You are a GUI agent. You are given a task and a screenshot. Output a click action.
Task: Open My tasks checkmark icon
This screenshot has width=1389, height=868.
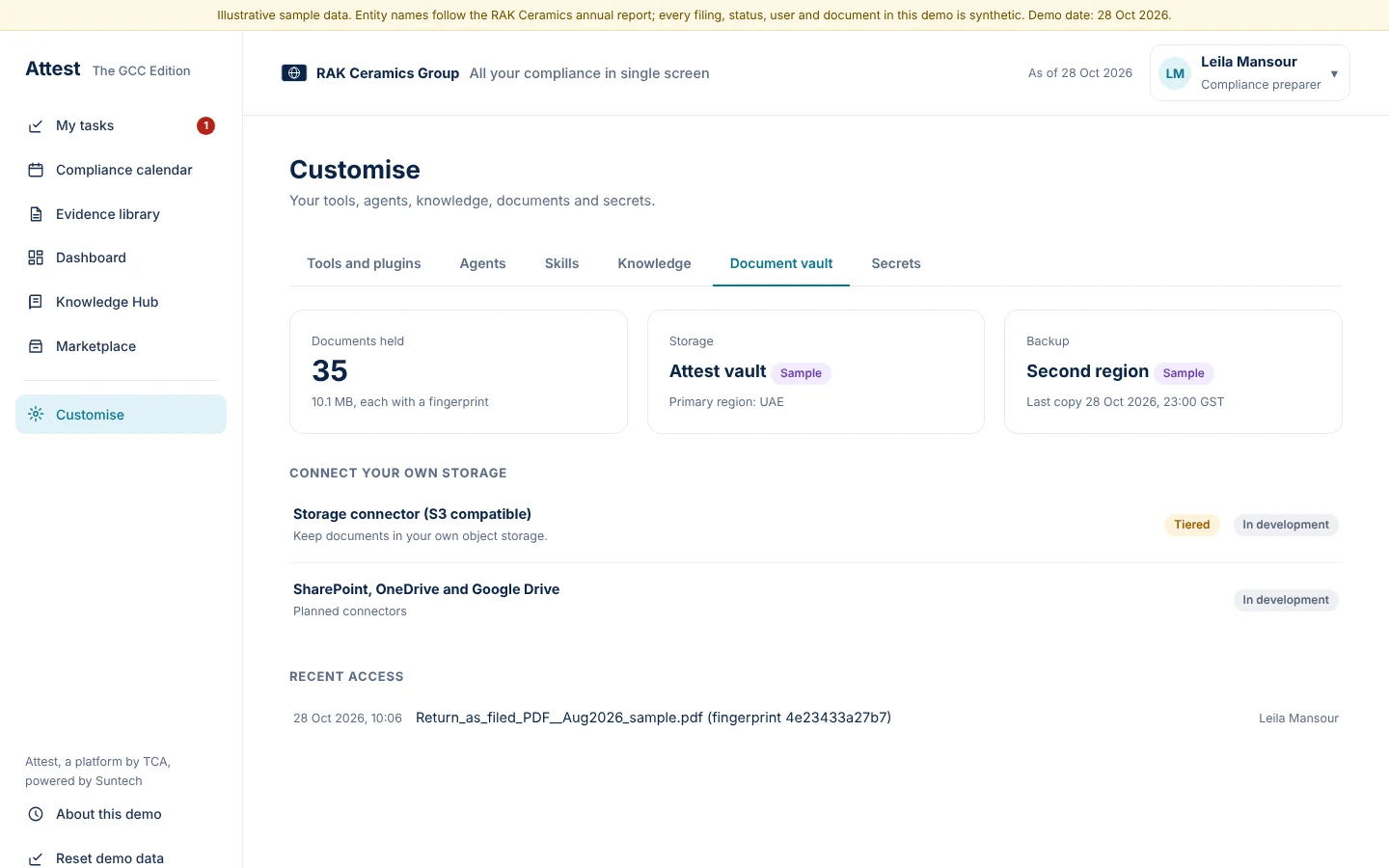(36, 126)
